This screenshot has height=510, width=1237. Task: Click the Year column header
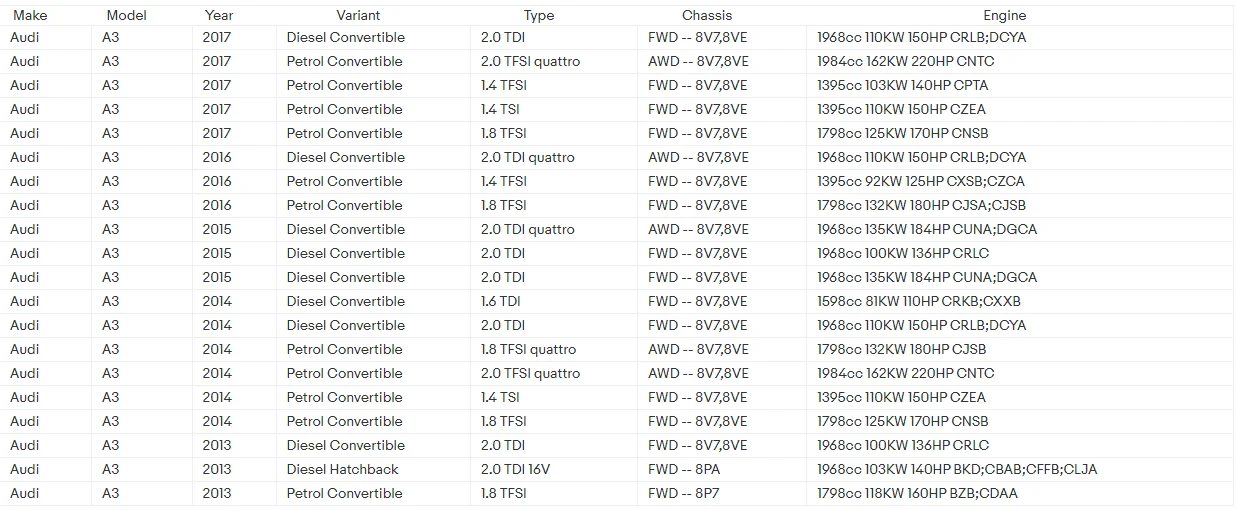[x=219, y=15]
